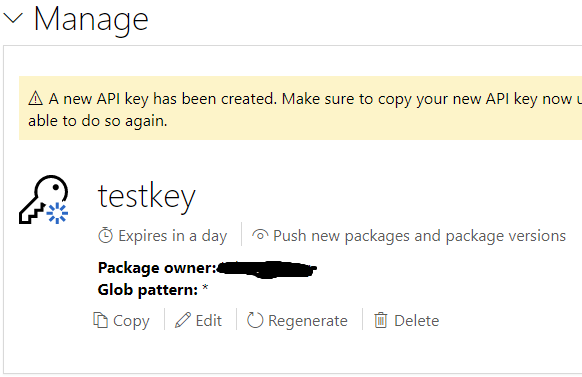Click the redacted Package owner name
Viewport: 582px width, 377px height.
coord(267,269)
